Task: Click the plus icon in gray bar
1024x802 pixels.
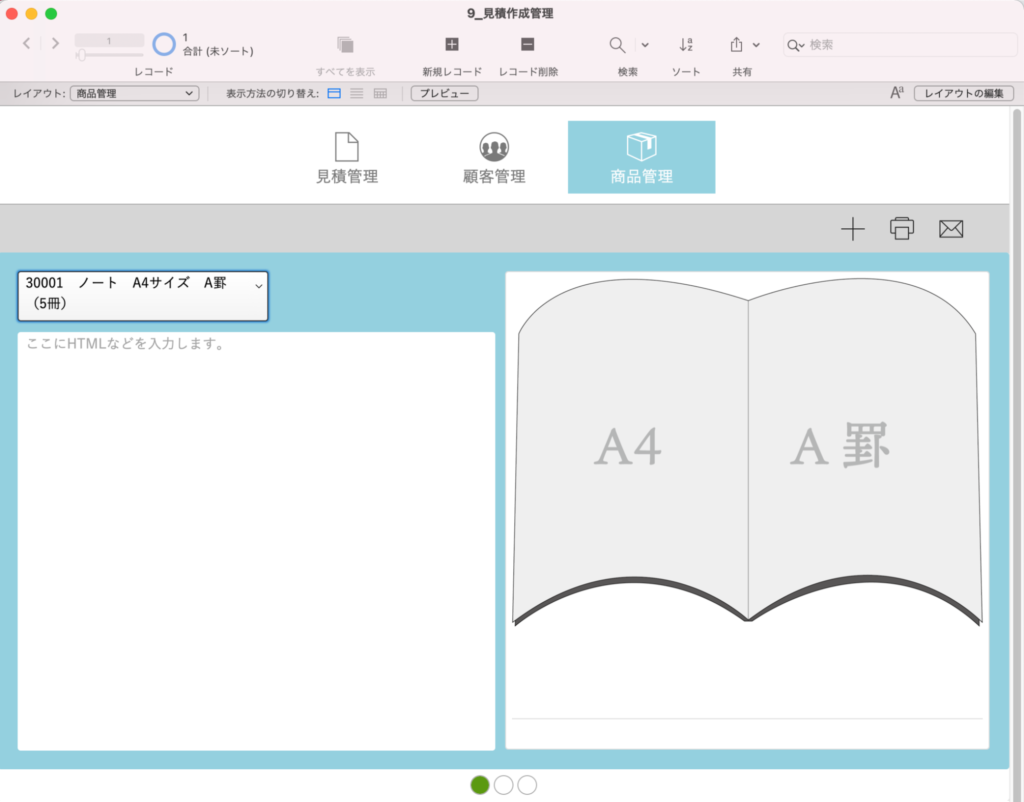Action: tap(852, 229)
